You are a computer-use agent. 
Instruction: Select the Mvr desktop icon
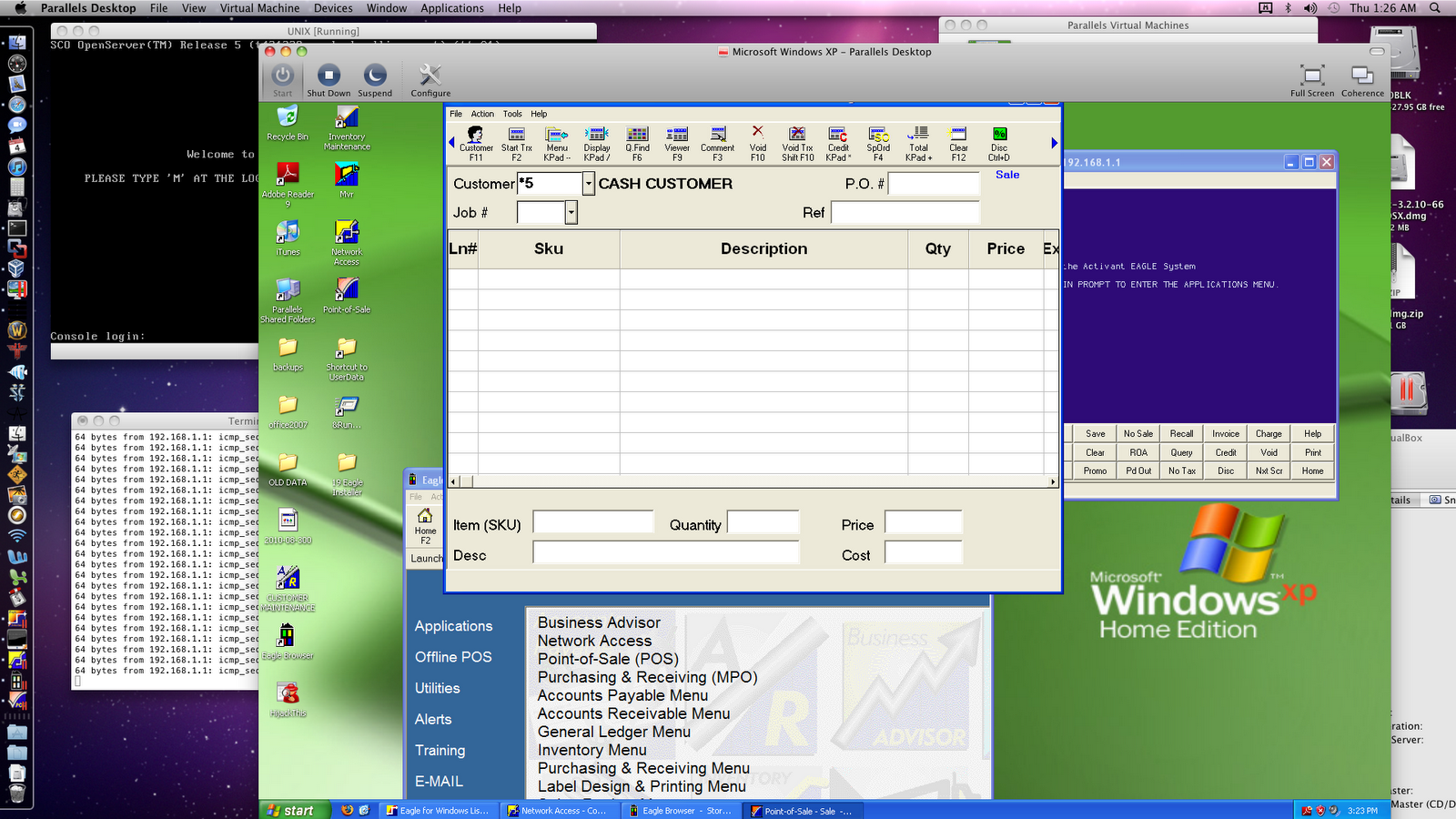point(347,180)
